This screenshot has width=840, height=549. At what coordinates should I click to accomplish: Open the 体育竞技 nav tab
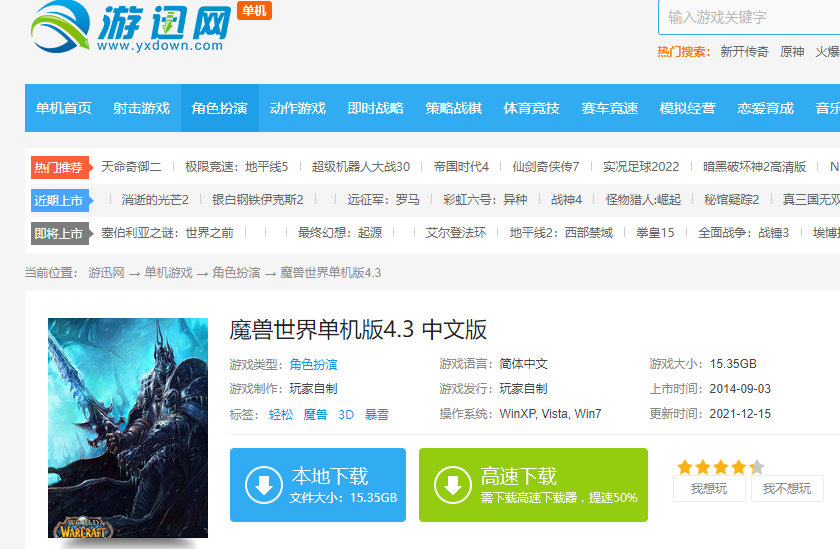coord(531,108)
